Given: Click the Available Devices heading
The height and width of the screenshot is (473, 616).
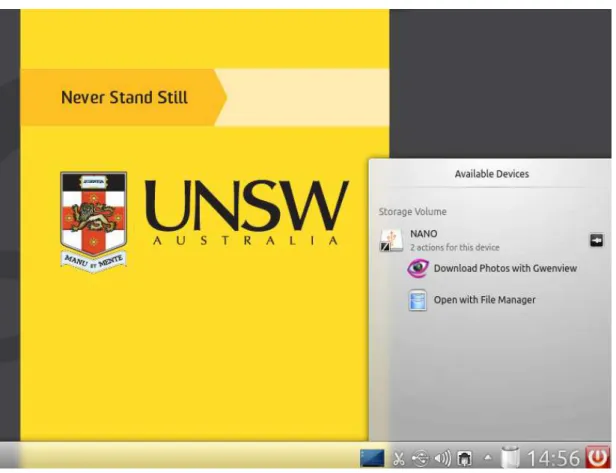Looking at the screenshot, I should point(491,174).
